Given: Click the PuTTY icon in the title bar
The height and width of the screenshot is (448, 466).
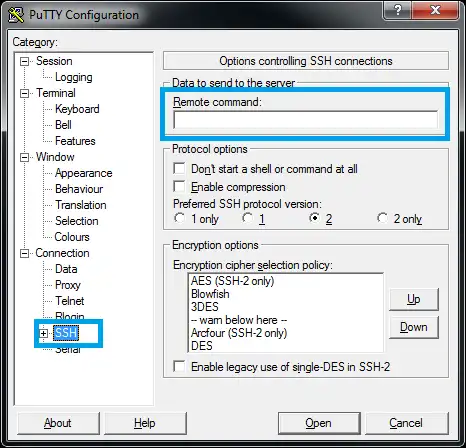Looking at the screenshot, I should pyautogui.click(x=16, y=15).
